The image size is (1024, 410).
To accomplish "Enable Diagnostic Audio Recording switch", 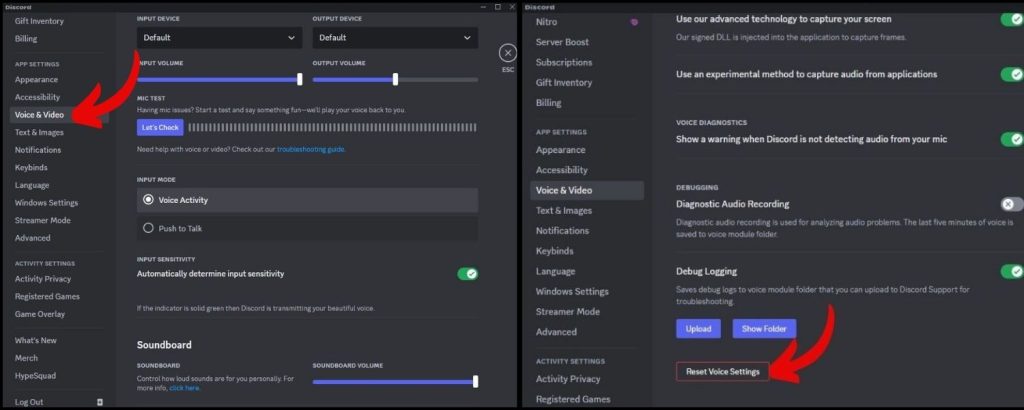I will point(1012,204).
